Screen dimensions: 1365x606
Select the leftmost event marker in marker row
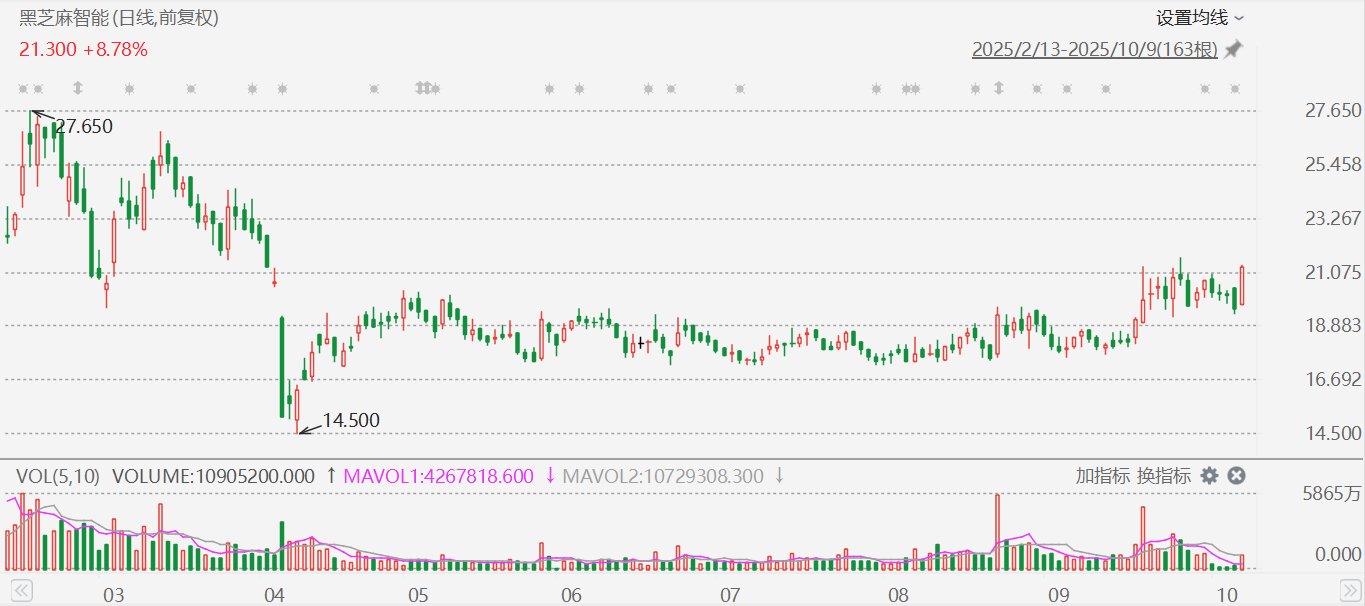23,89
